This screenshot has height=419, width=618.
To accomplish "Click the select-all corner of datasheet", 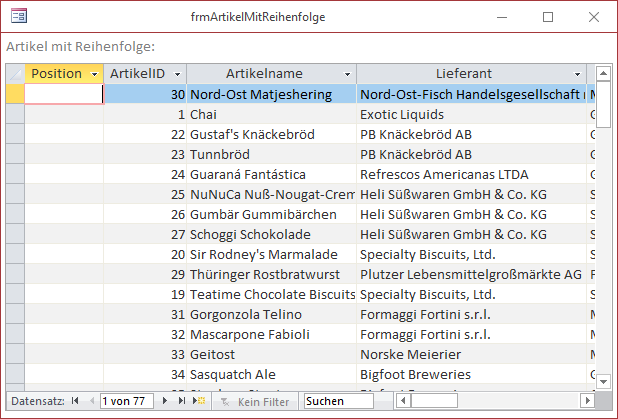I will tap(15, 74).
